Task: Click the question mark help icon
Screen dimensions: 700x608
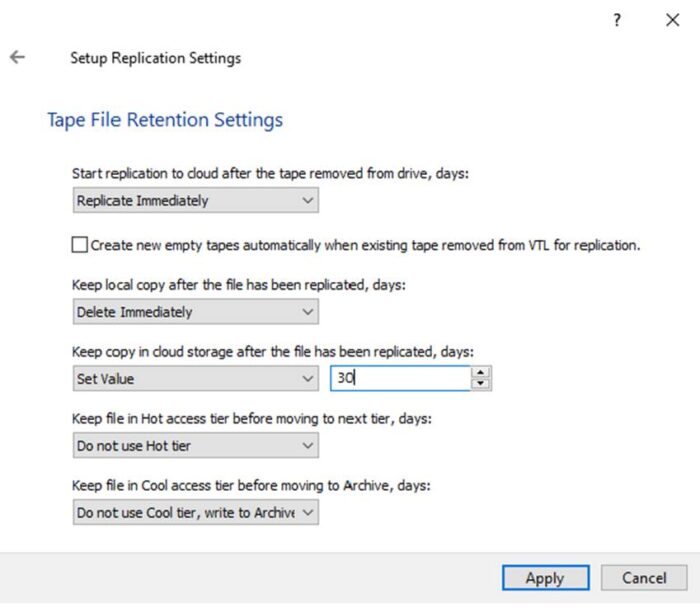Action: click(617, 20)
